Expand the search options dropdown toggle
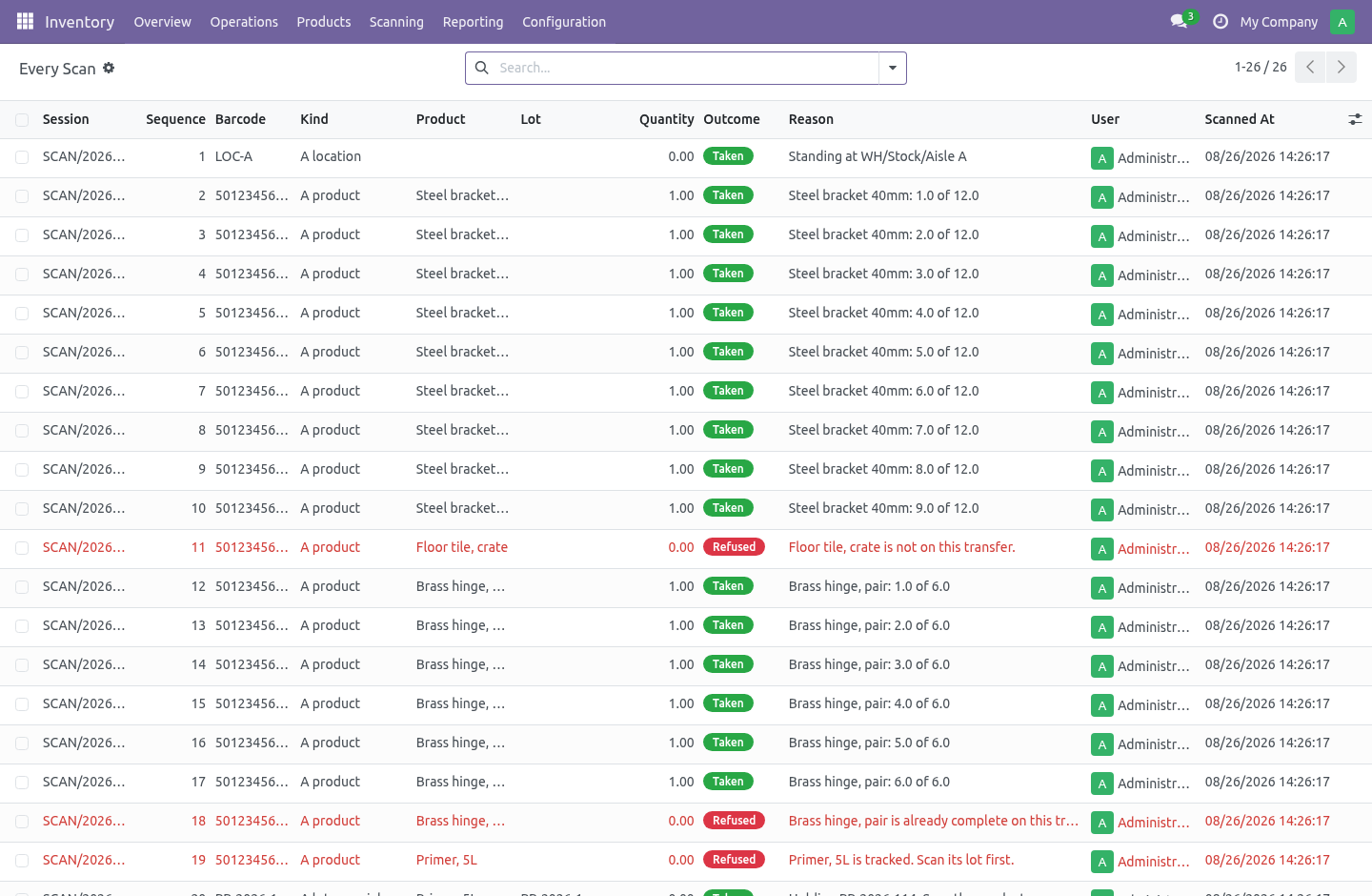1372x896 pixels. point(893,68)
